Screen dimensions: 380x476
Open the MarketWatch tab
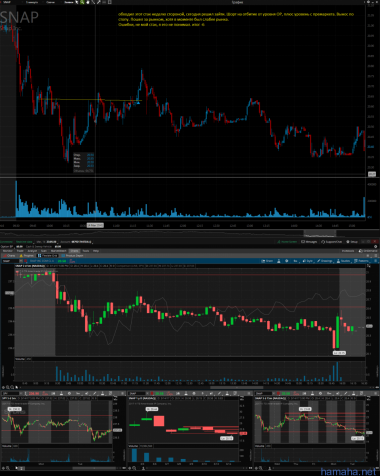tap(59, 251)
